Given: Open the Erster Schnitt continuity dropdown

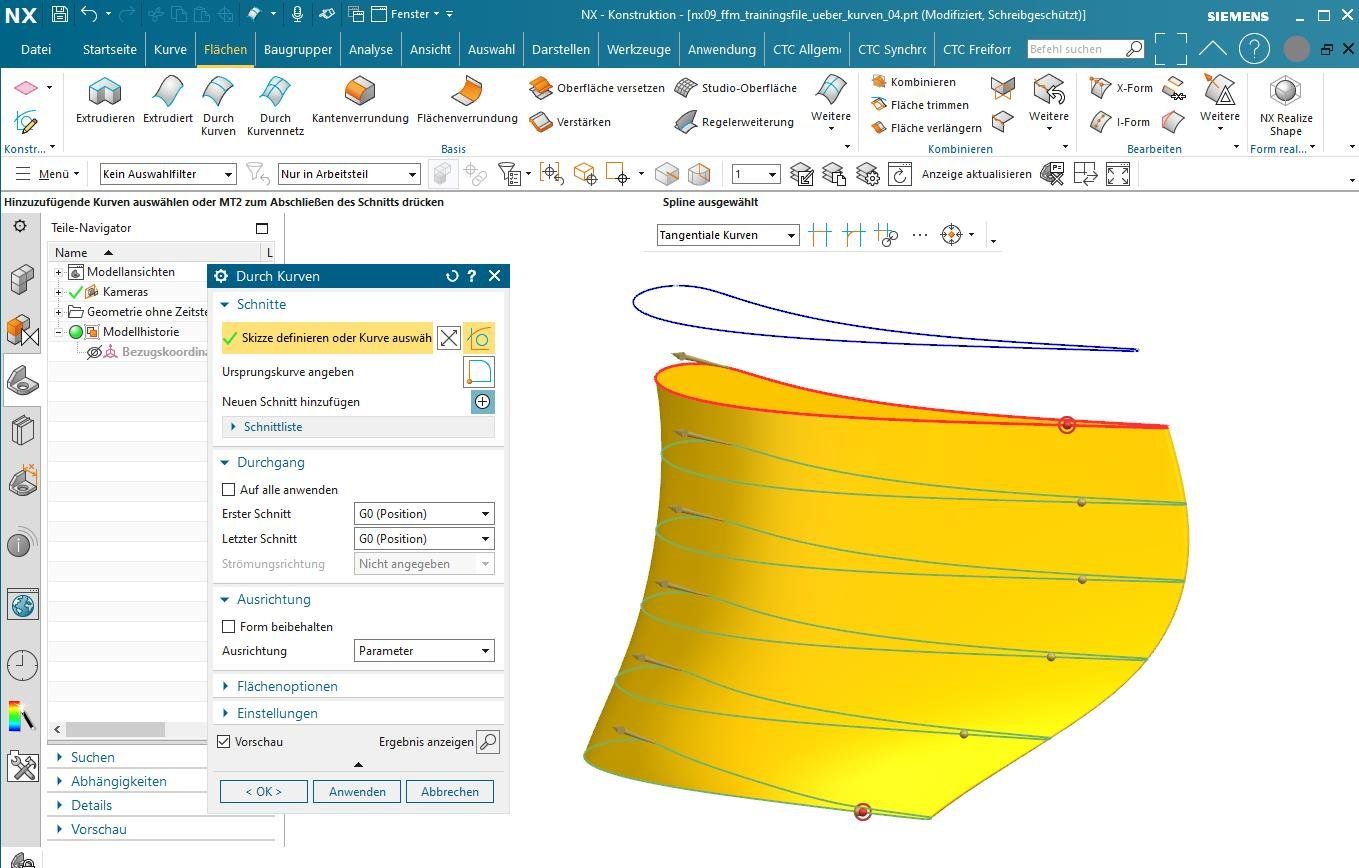Looking at the screenshot, I should click(424, 514).
